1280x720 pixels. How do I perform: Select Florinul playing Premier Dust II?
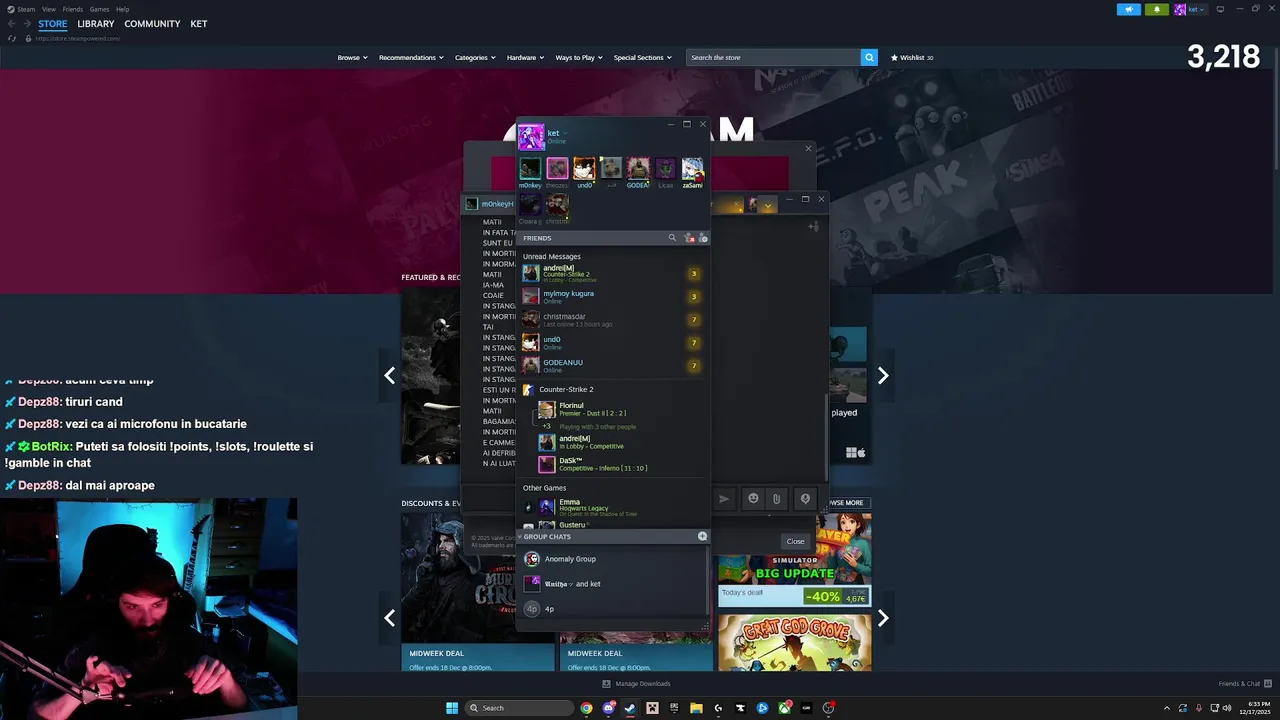620,409
